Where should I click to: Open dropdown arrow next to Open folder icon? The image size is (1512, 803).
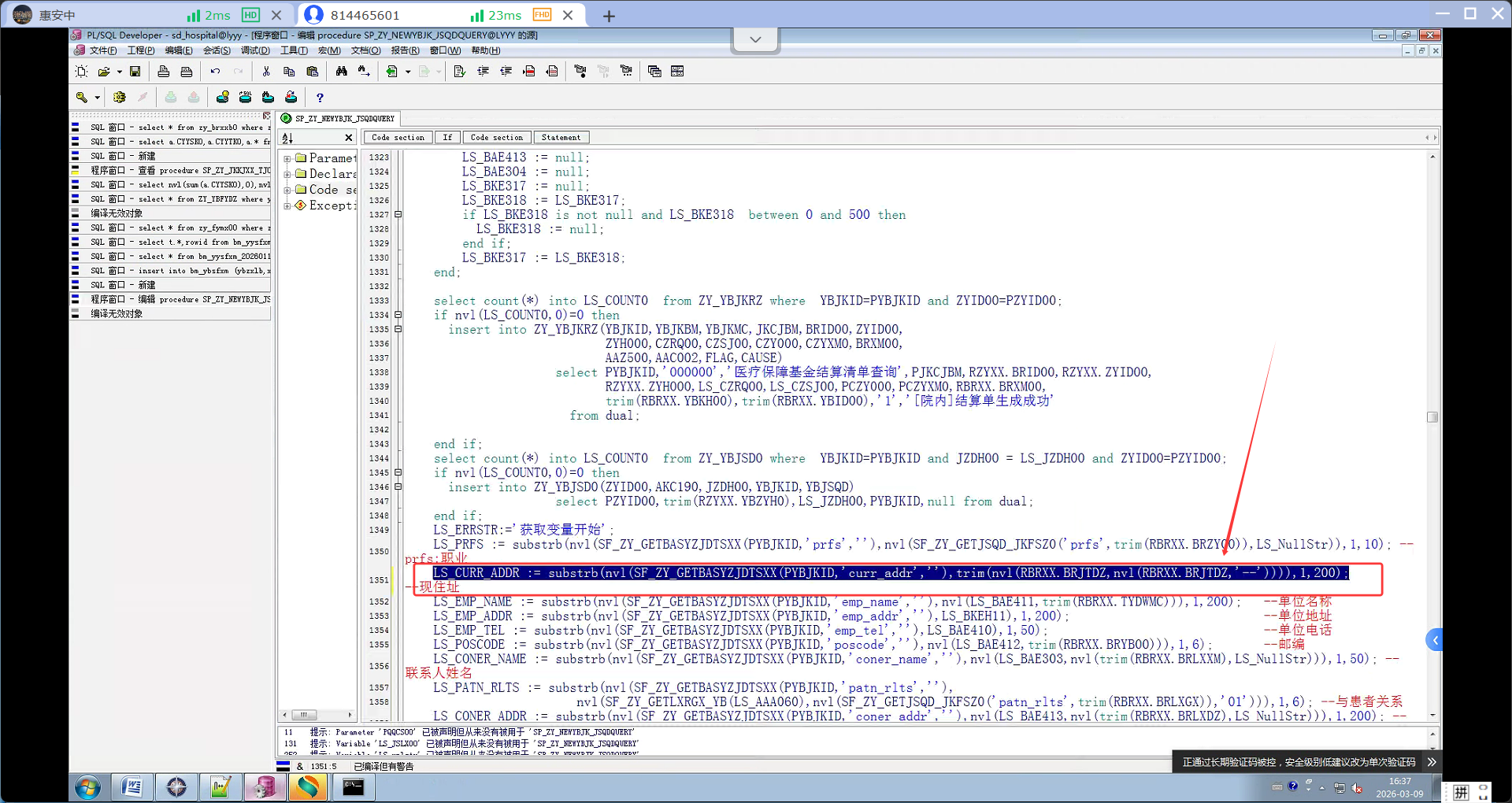[x=120, y=72]
